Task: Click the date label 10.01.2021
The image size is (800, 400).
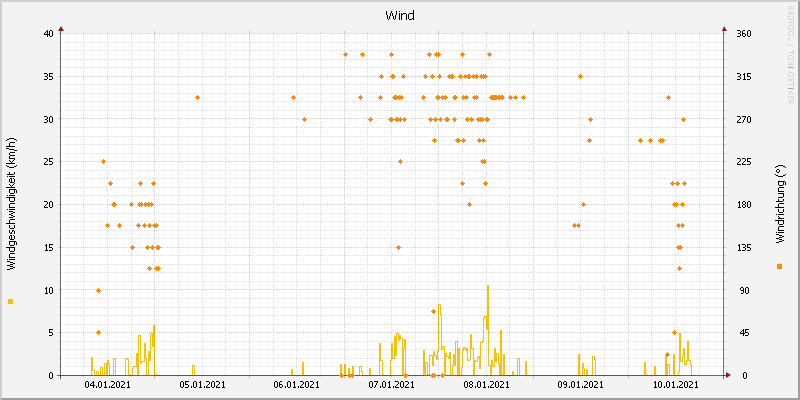Action: (676, 384)
